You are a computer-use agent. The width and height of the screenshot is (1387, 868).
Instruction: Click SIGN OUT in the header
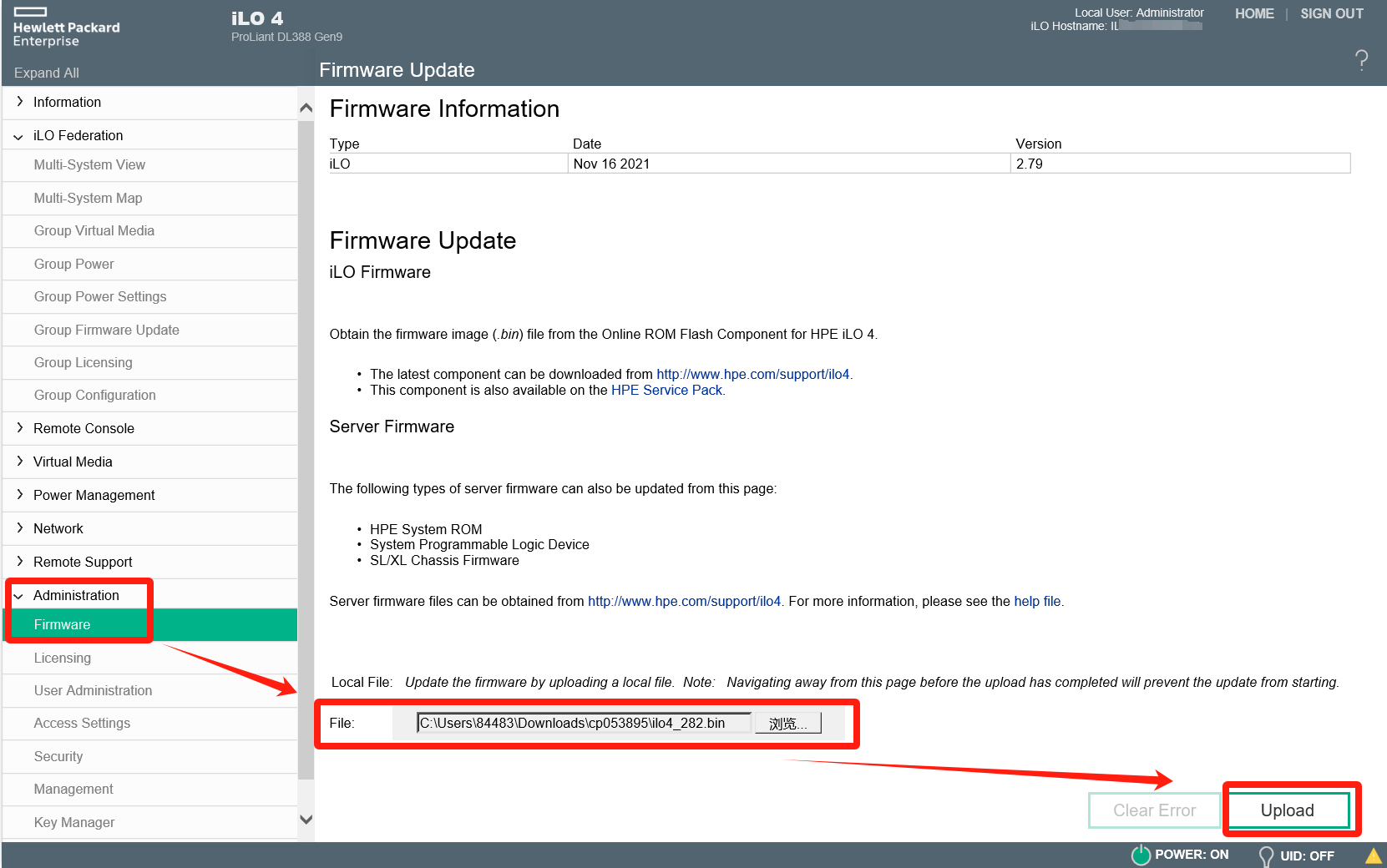(1331, 13)
